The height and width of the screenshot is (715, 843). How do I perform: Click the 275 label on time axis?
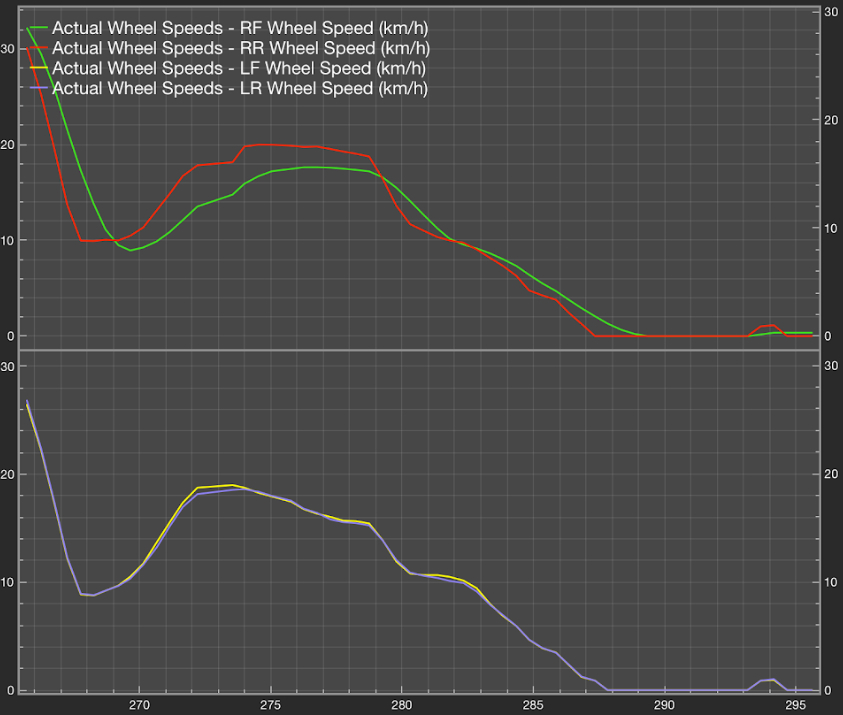tap(270, 705)
